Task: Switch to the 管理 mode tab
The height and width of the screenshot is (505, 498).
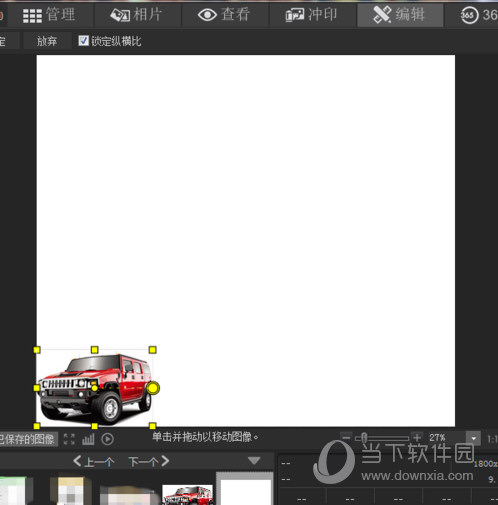Action: click(50, 15)
